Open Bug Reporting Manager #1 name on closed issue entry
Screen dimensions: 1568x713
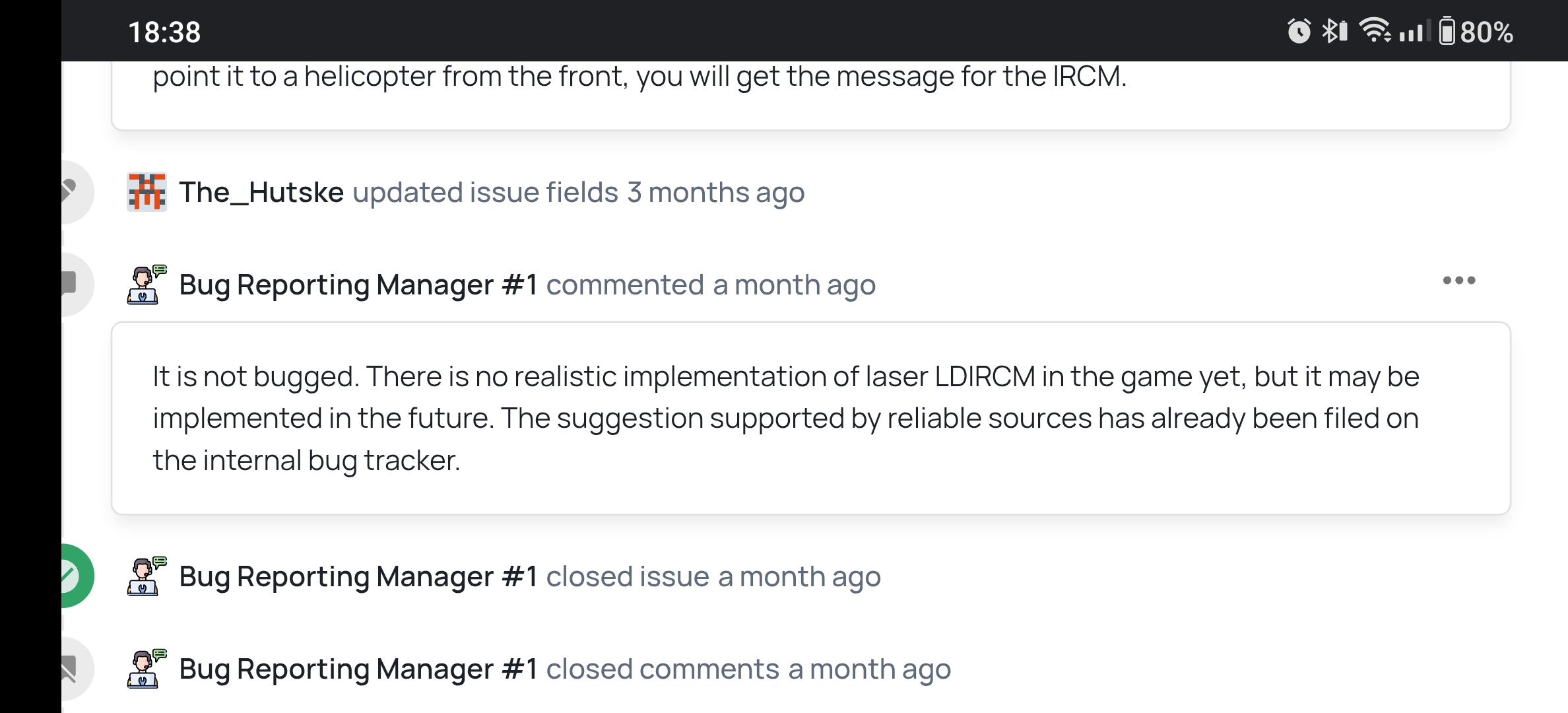pos(358,576)
